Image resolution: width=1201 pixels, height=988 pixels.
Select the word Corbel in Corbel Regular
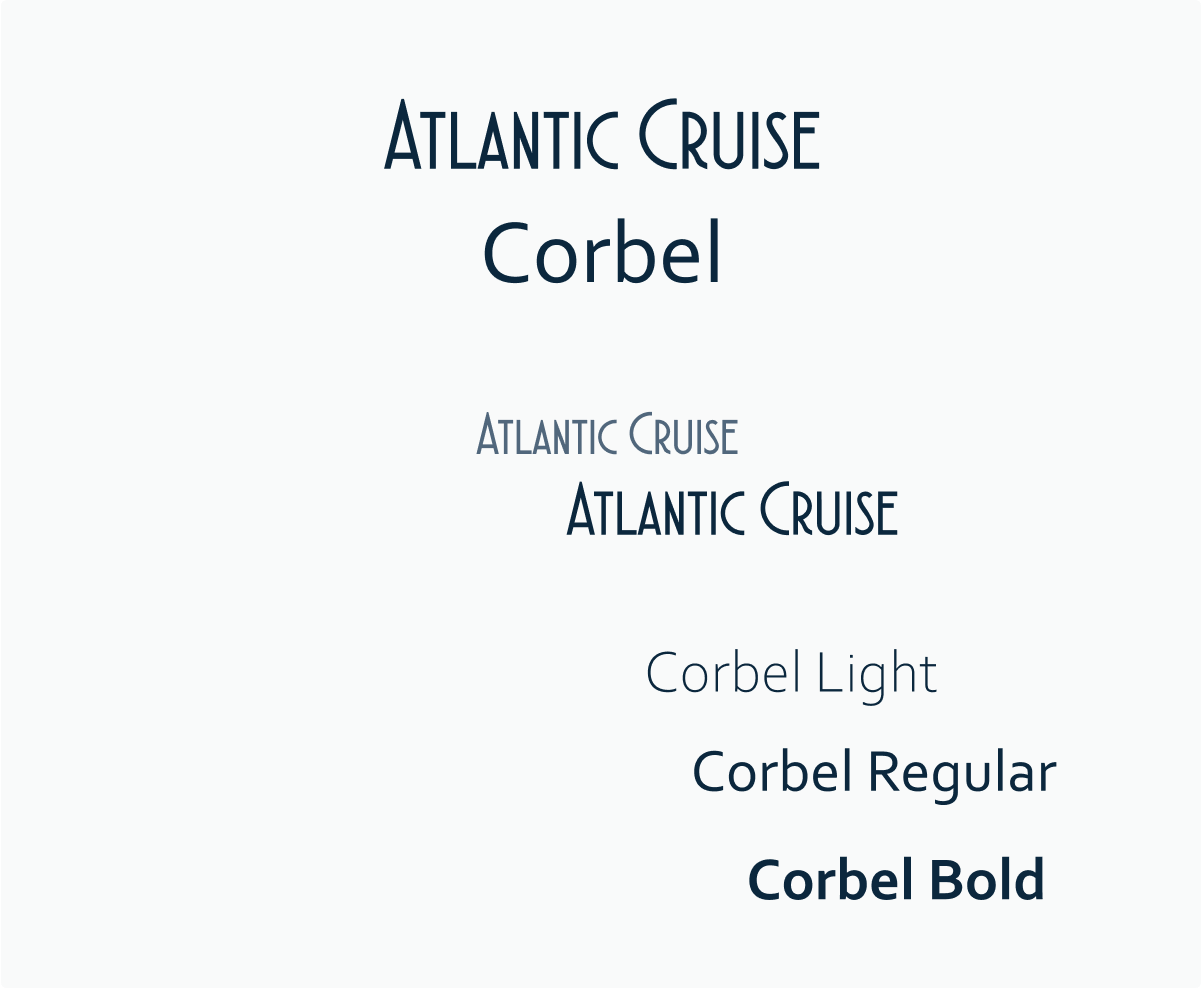click(772, 772)
